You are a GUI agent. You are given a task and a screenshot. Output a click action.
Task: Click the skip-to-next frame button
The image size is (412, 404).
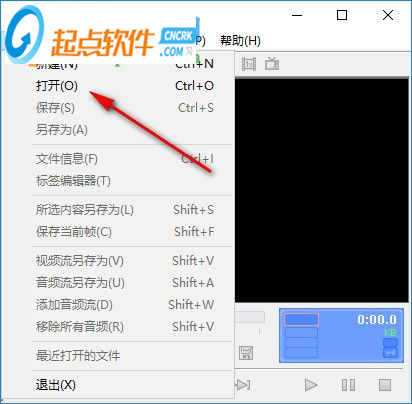243,385
